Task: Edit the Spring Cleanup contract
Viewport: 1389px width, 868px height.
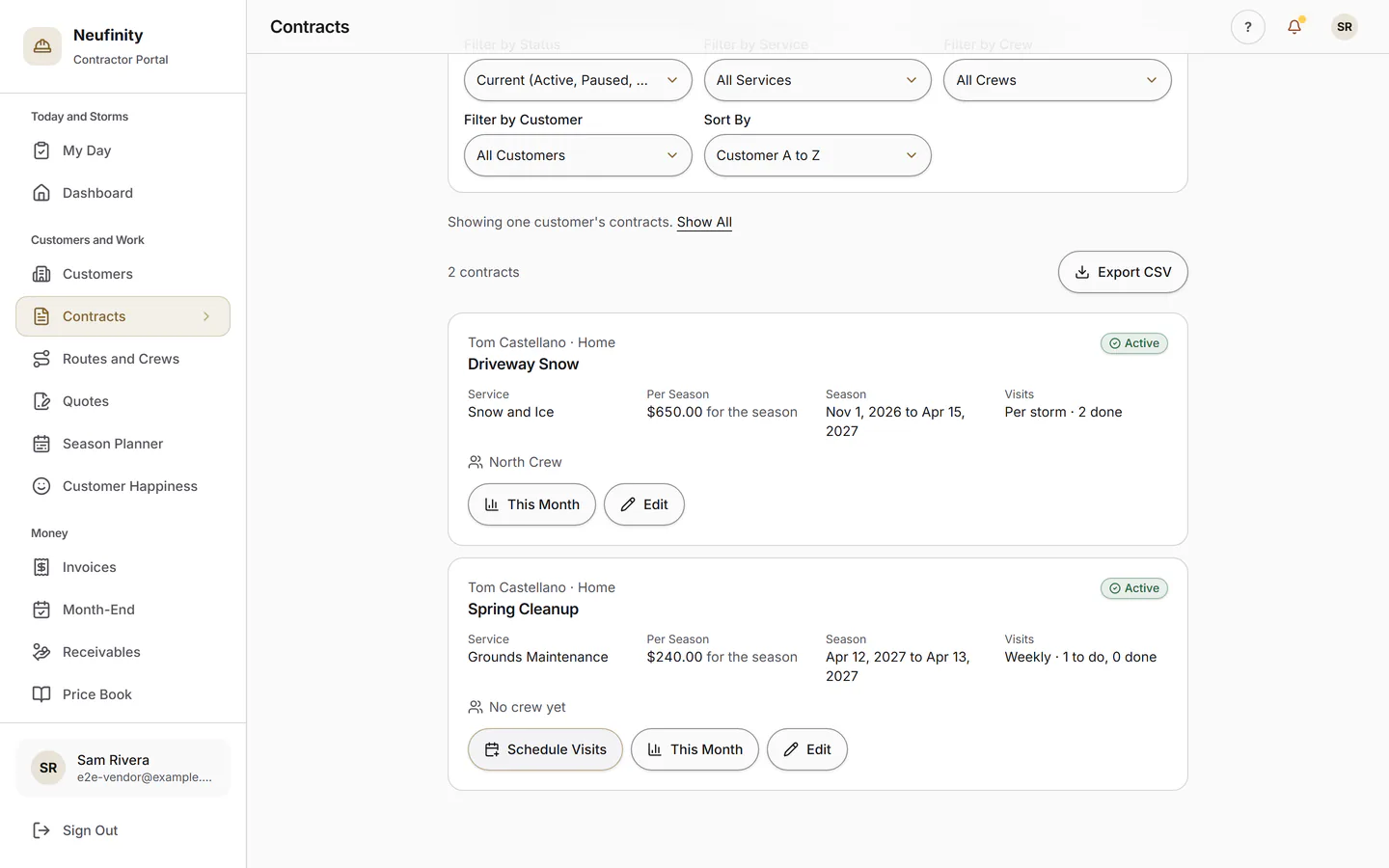Action: (x=807, y=749)
